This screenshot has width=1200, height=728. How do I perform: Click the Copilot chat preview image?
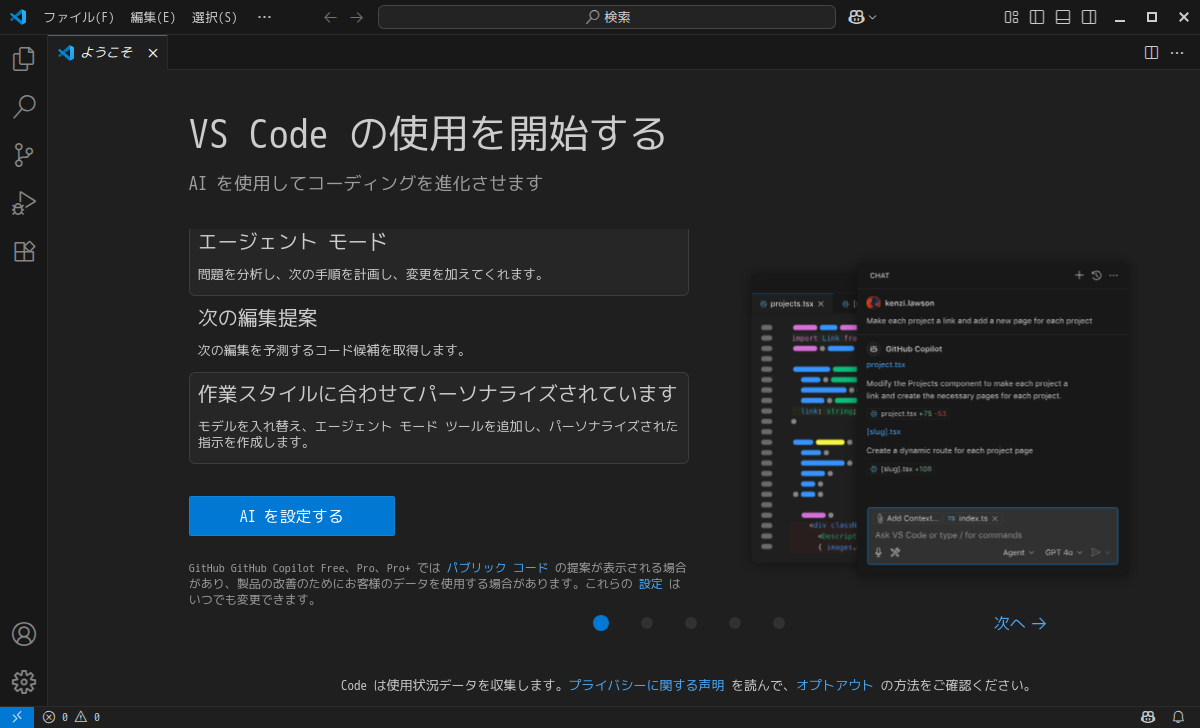[941, 417]
